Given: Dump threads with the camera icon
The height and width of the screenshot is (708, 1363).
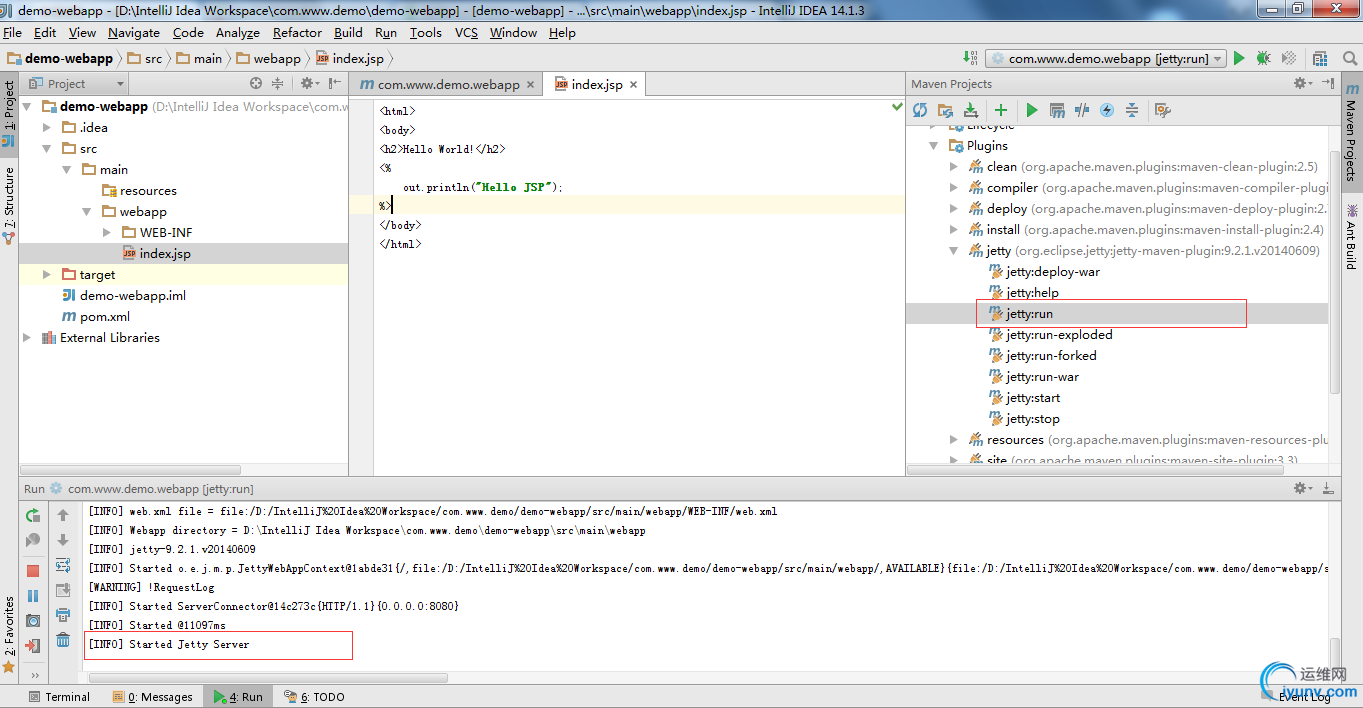Looking at the screenshot, I should 33,621.
